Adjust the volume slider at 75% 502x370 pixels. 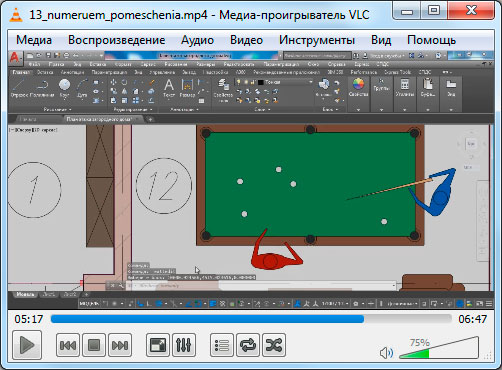click(439, 348)
